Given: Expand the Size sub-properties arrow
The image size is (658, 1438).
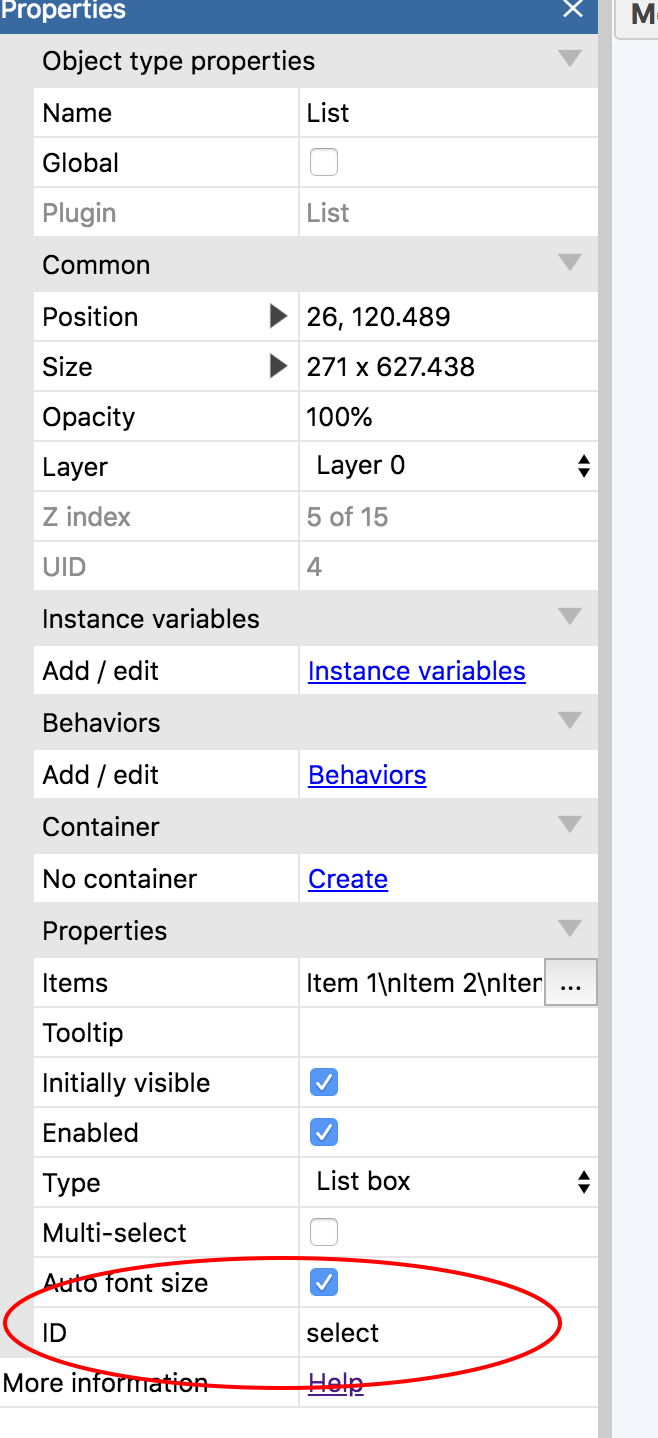Looking at the screenshot, I should point(279,367).
